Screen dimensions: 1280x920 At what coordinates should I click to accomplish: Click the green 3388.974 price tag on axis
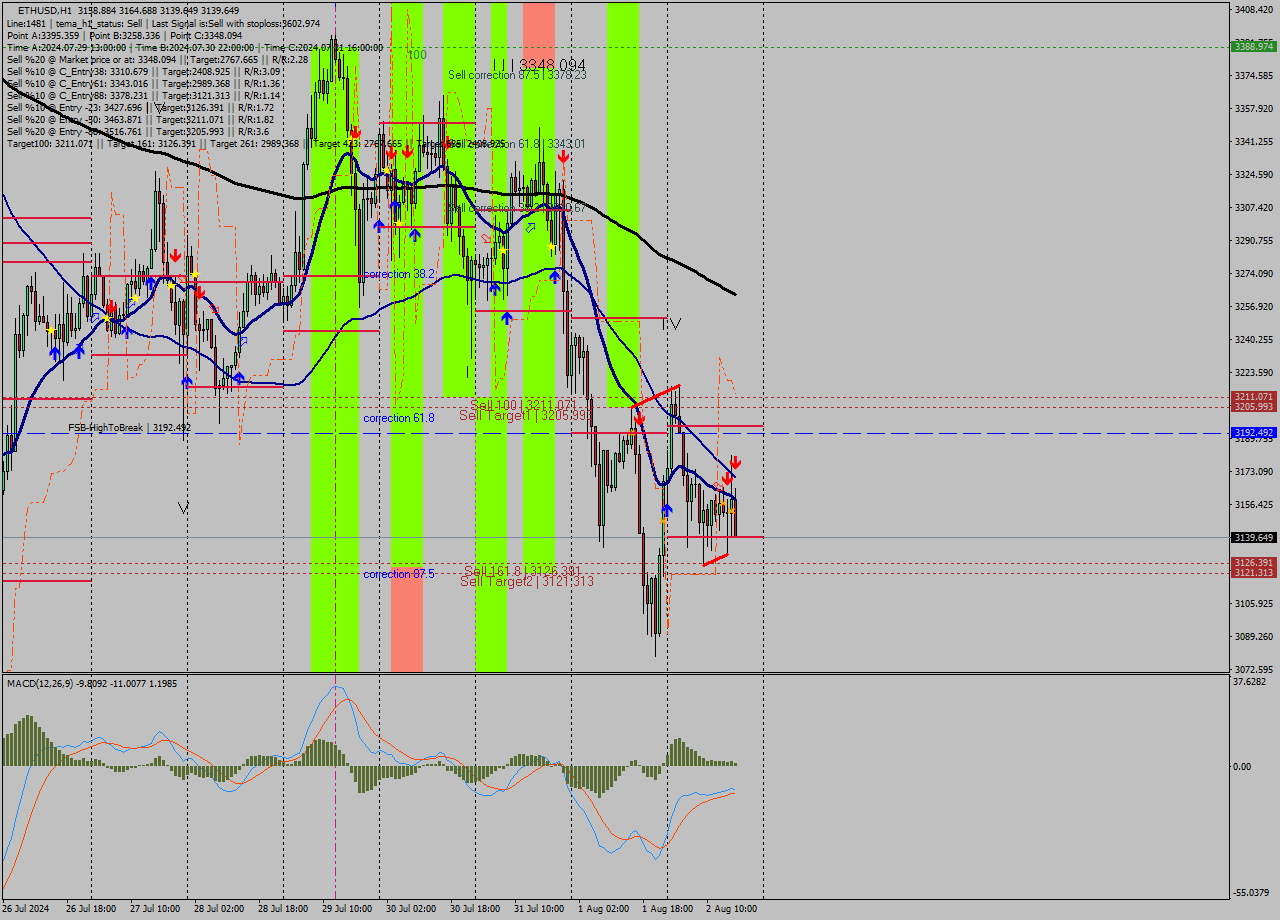coord(1253,46)
